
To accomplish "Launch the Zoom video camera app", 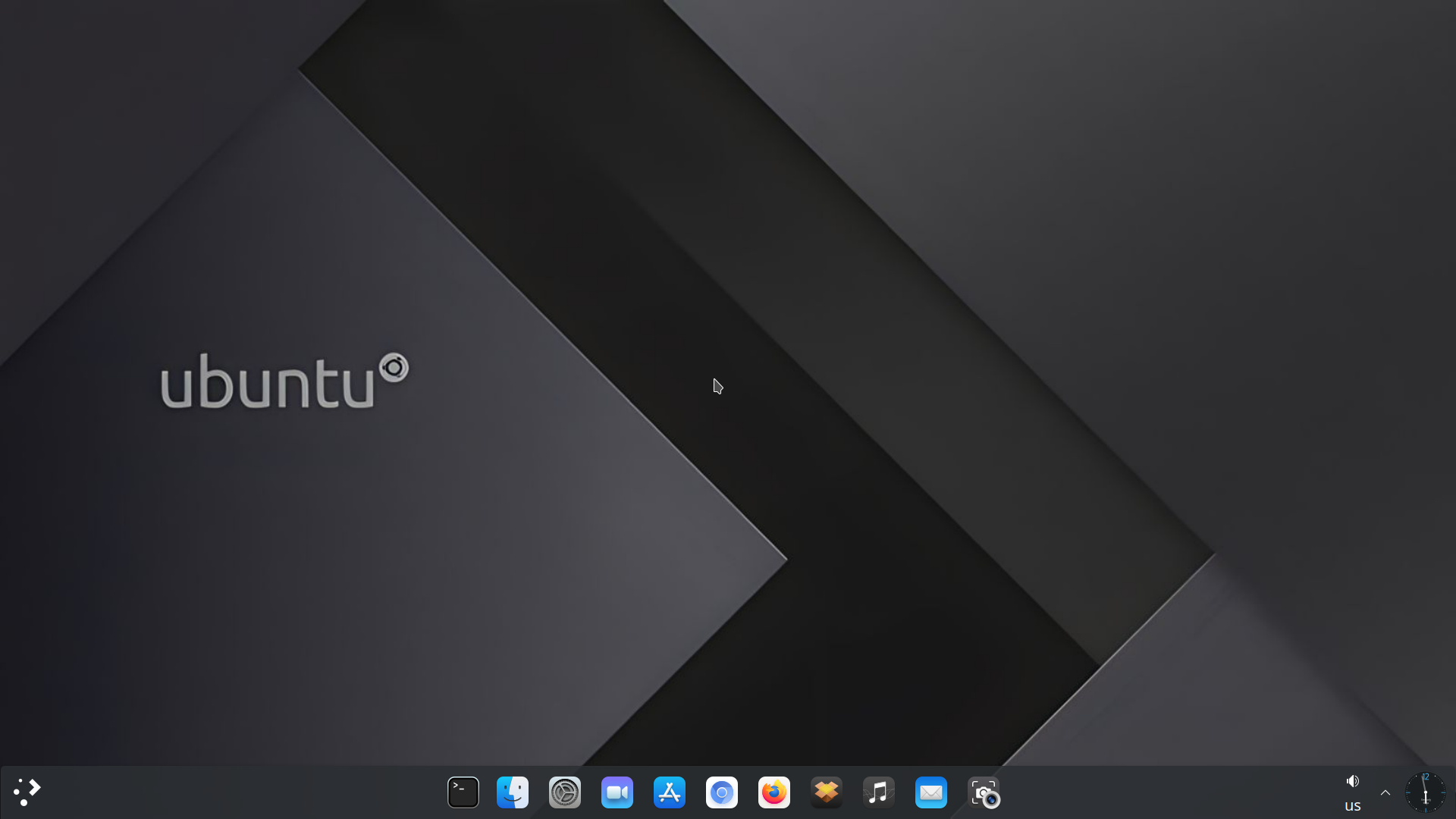I will coord(617,792).
